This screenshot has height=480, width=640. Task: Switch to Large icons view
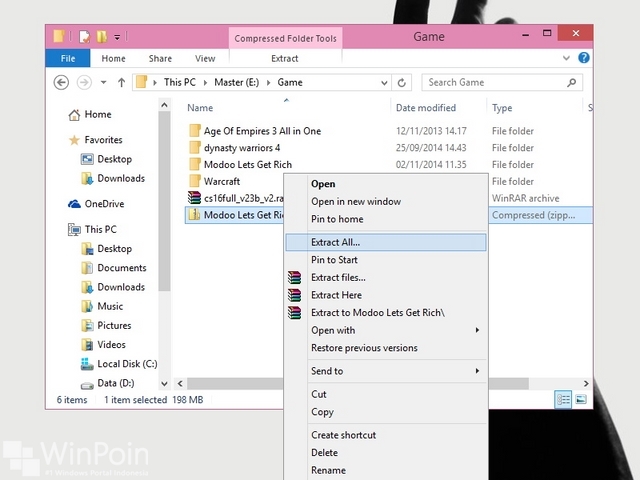(x=581, y=399)
